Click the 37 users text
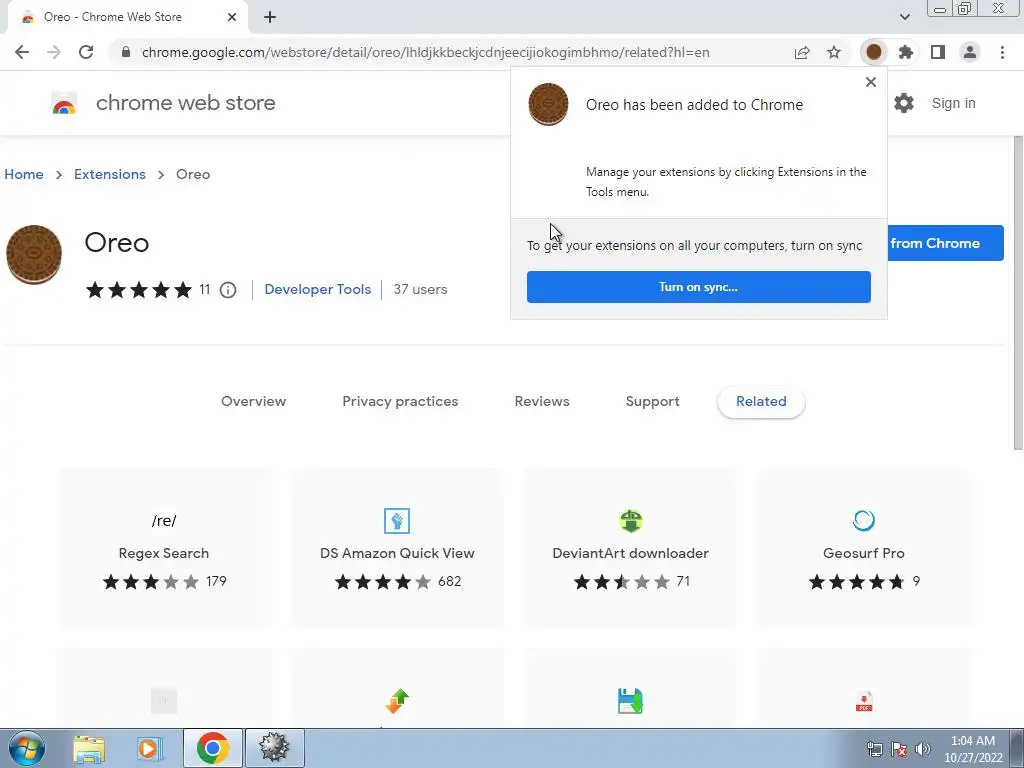 point(420,289)
